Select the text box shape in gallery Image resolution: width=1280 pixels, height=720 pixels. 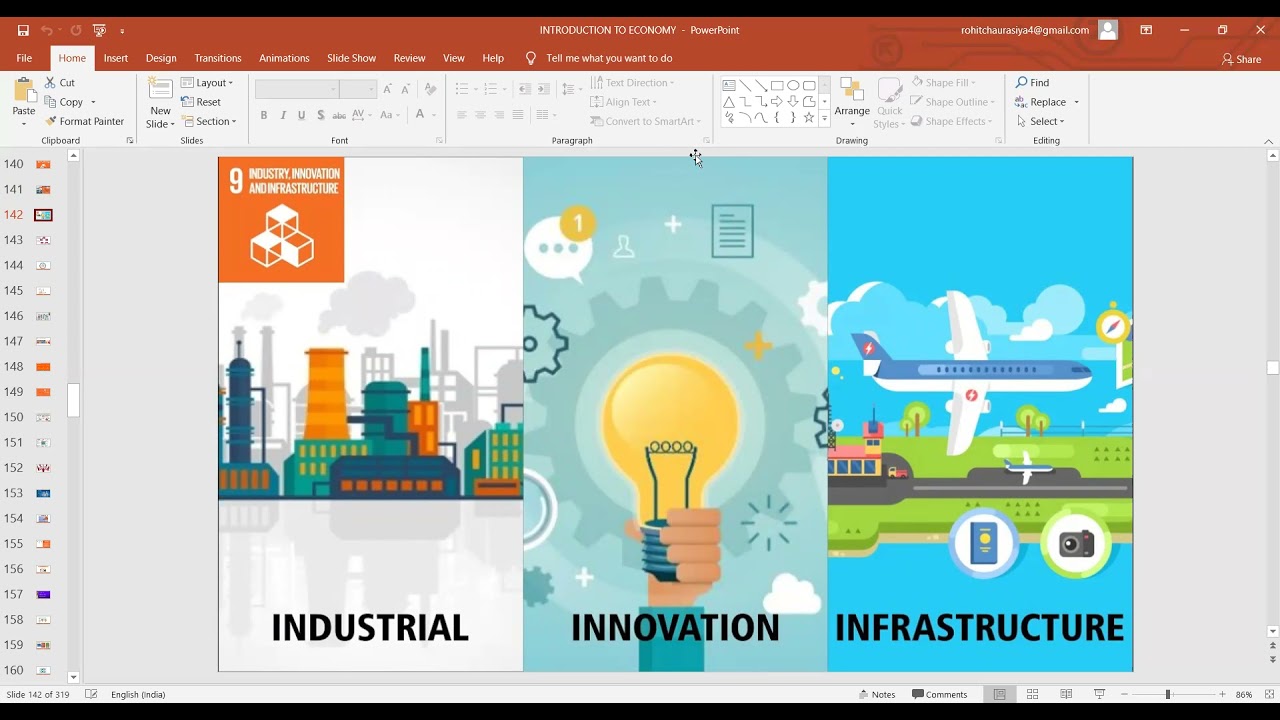729,86
